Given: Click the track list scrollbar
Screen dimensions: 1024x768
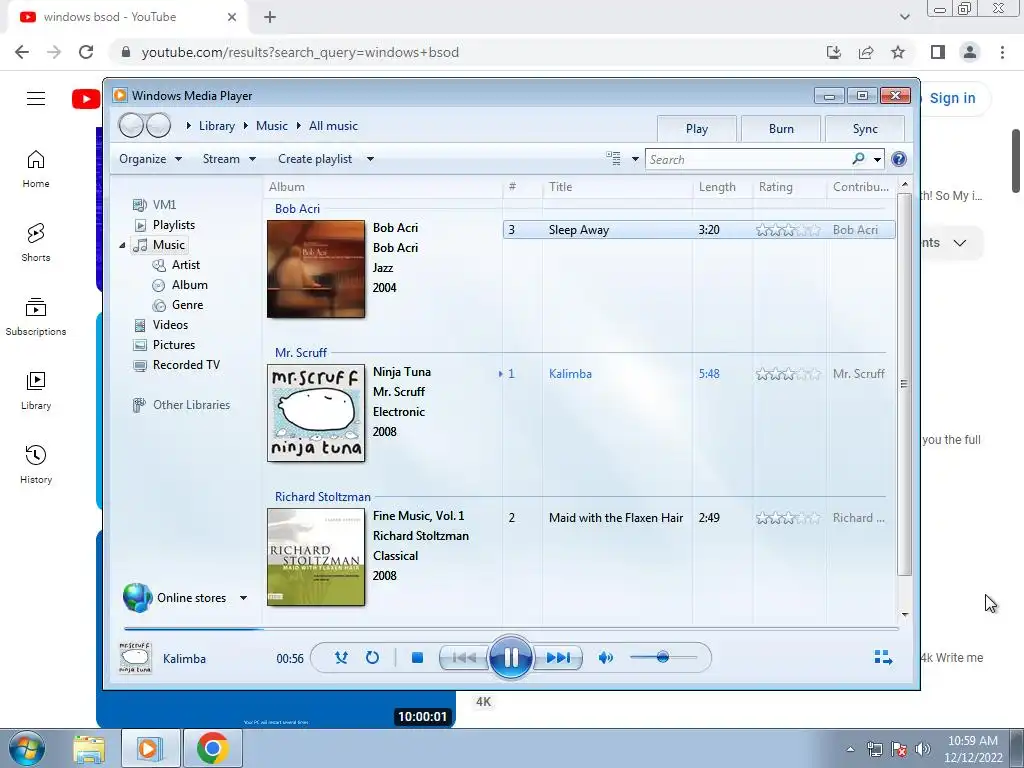Looking at the screenshot, I should point(904,384).
